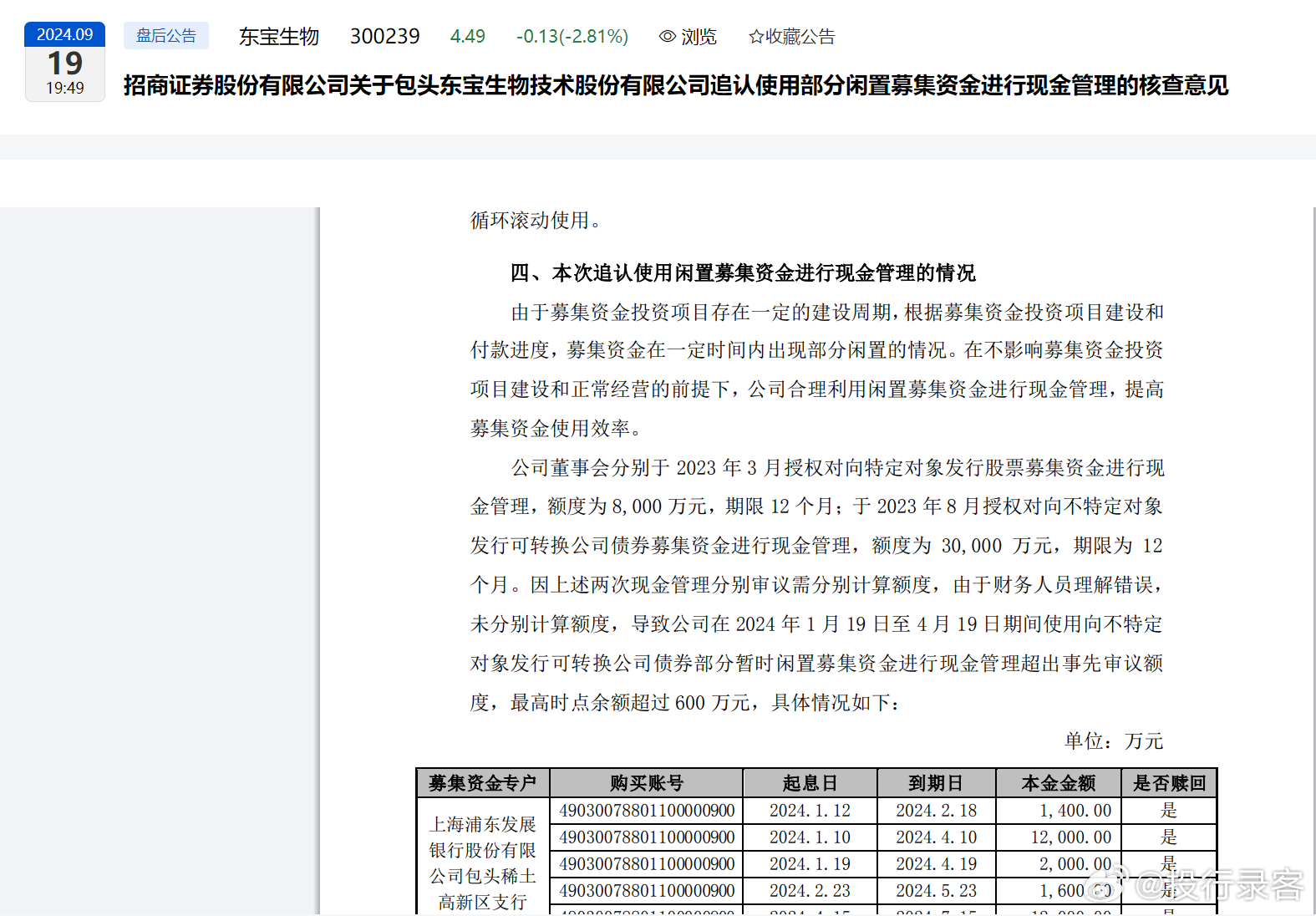Click the cell 2024.1.12
Image resolution: width=1316 pixels, height=916 pixels.
point(810,811)
